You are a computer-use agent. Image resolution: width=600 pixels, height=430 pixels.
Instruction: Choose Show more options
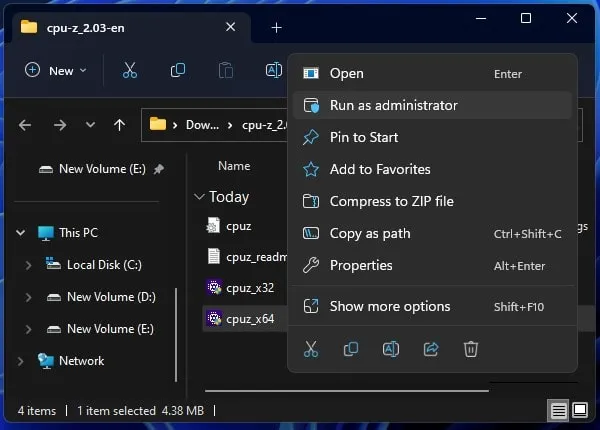click(432, 306)
